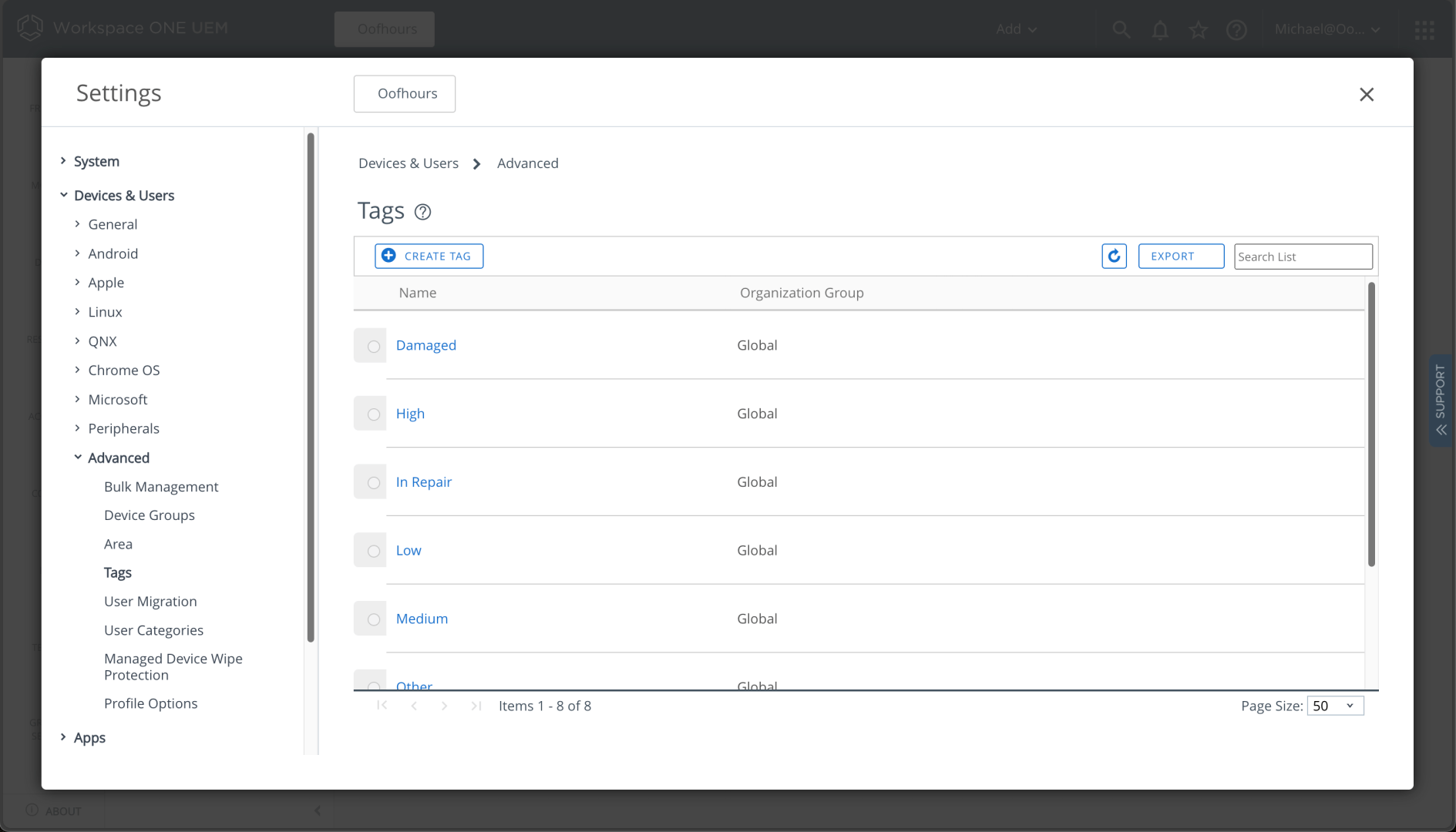The width and height of the screenshot is (1456, 832).
Task: Select the Damaged tag radio button
Action: pyautogui.click(x=374, y=347)
